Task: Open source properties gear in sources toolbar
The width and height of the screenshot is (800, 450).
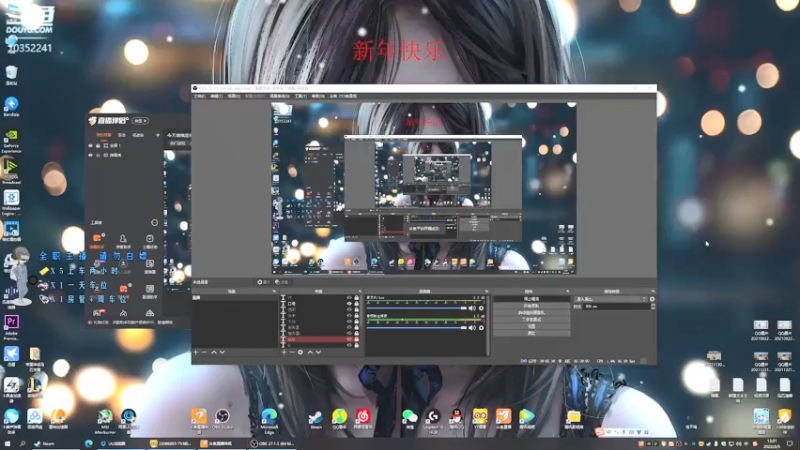Action: 300,352
